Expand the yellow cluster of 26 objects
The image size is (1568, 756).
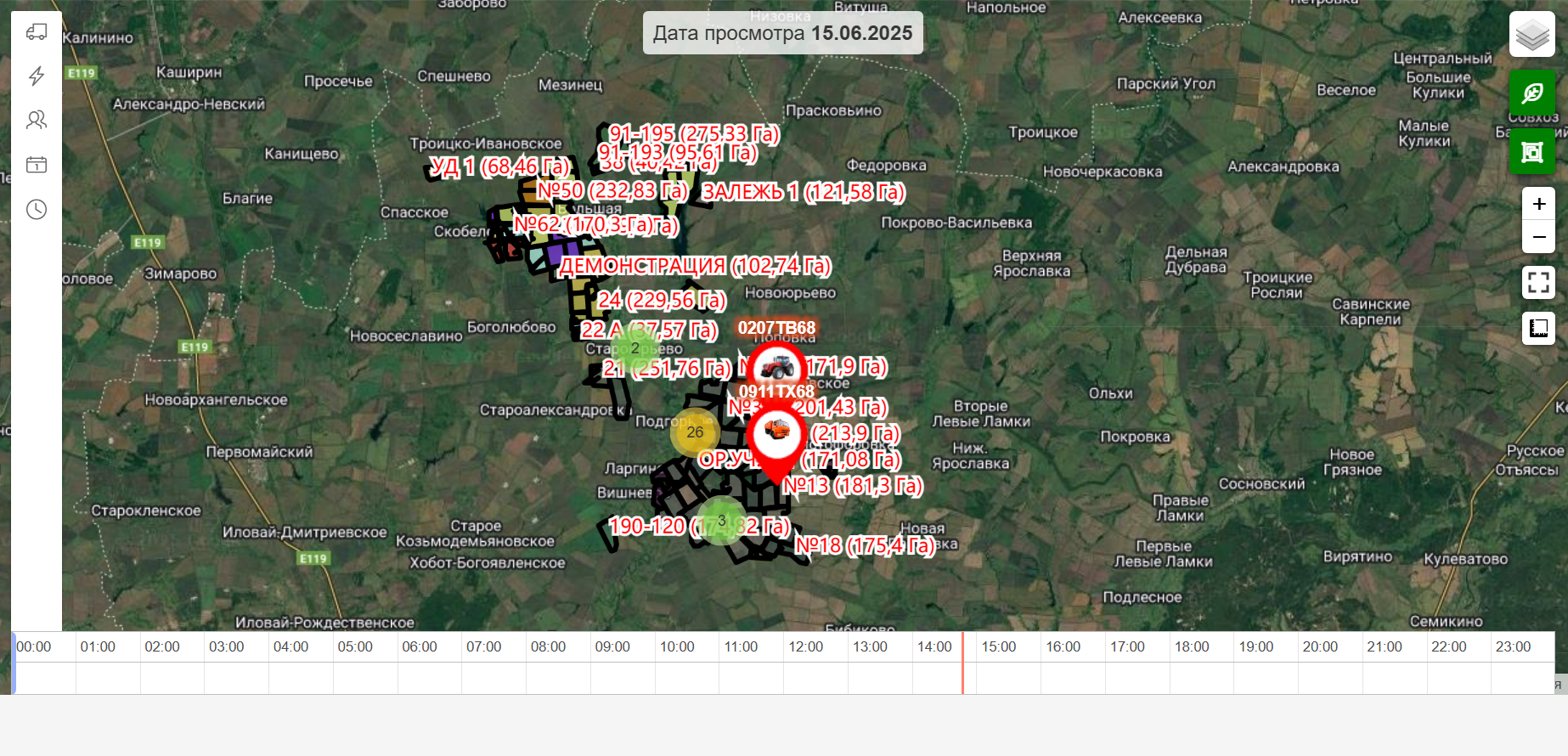point(695,432)
